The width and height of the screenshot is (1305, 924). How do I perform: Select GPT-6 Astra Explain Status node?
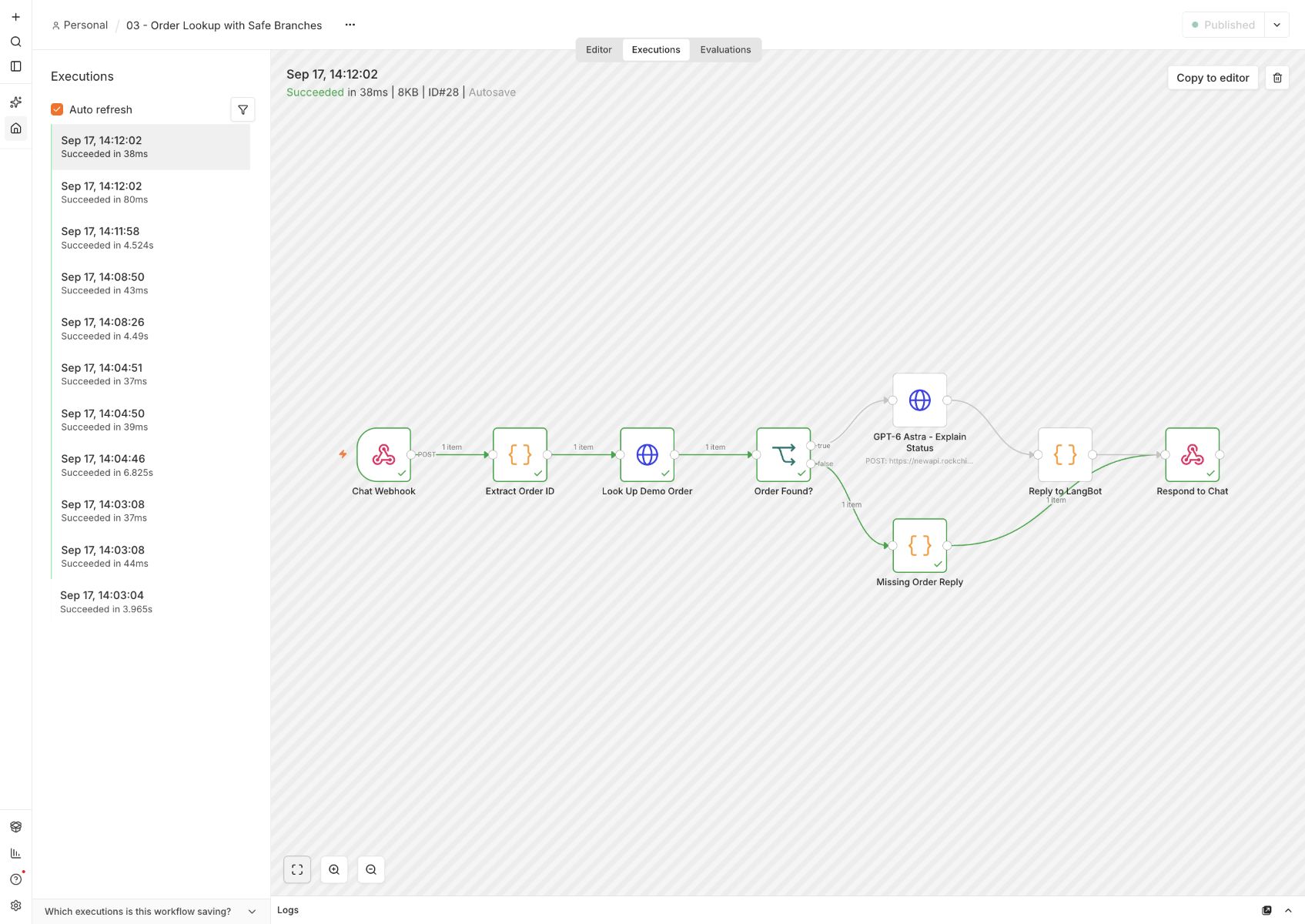(x=919, y=400)
